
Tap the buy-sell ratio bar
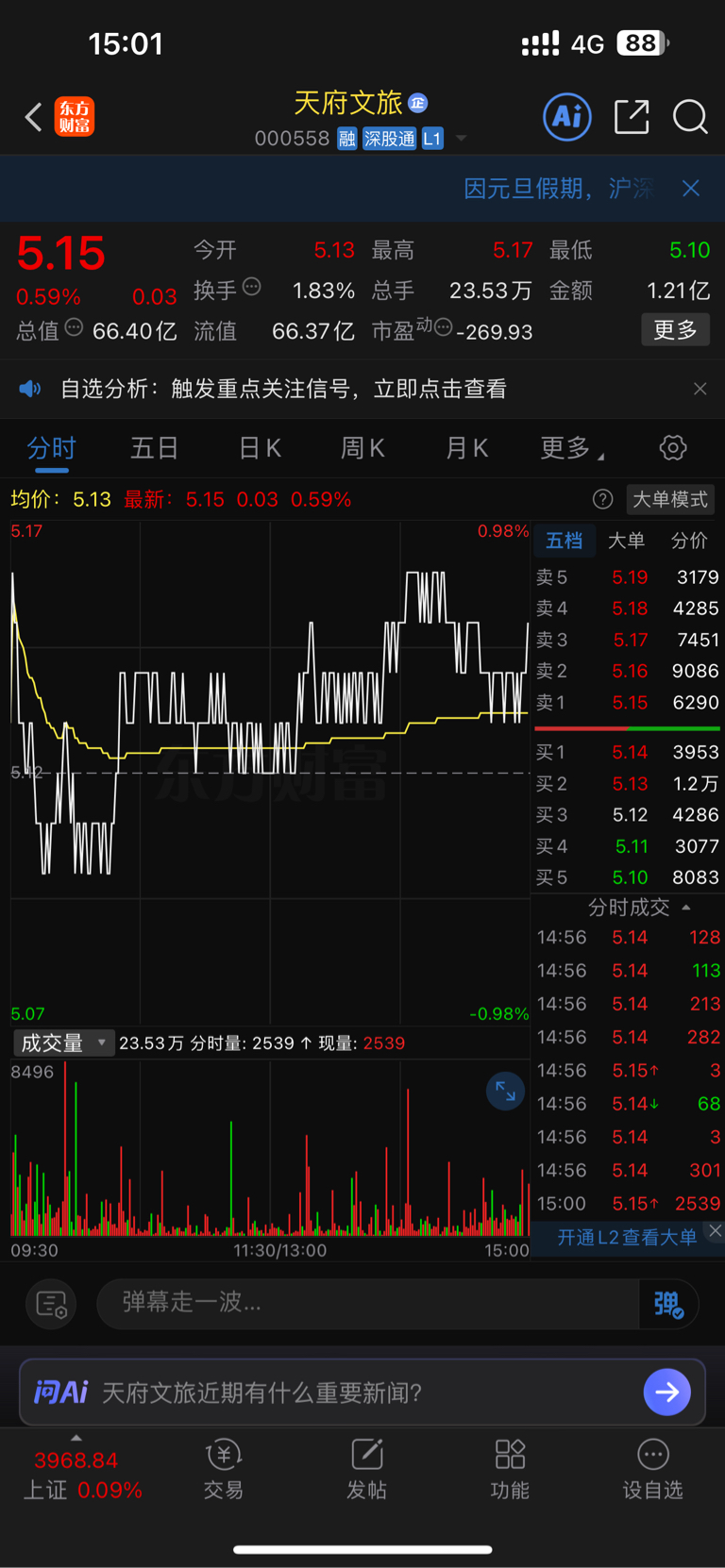click(x=628, y=728)
